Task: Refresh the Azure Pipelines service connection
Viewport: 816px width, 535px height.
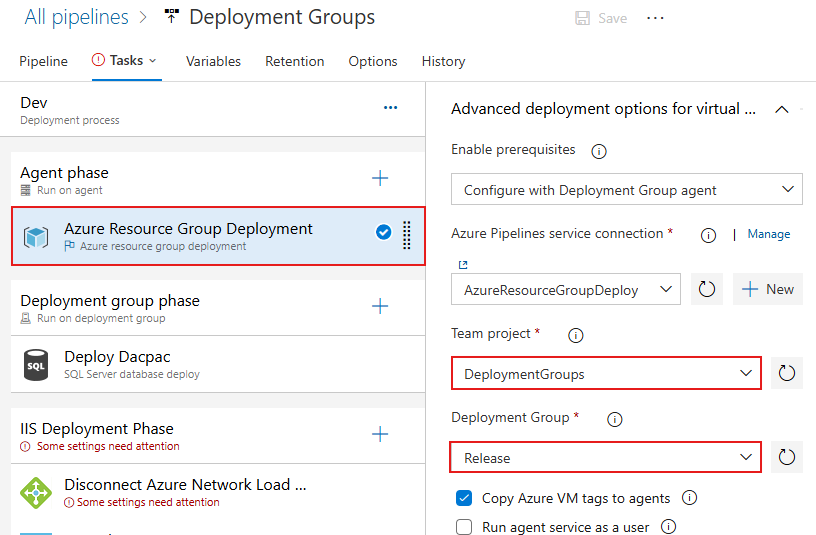Action: [x=707, y=290]
